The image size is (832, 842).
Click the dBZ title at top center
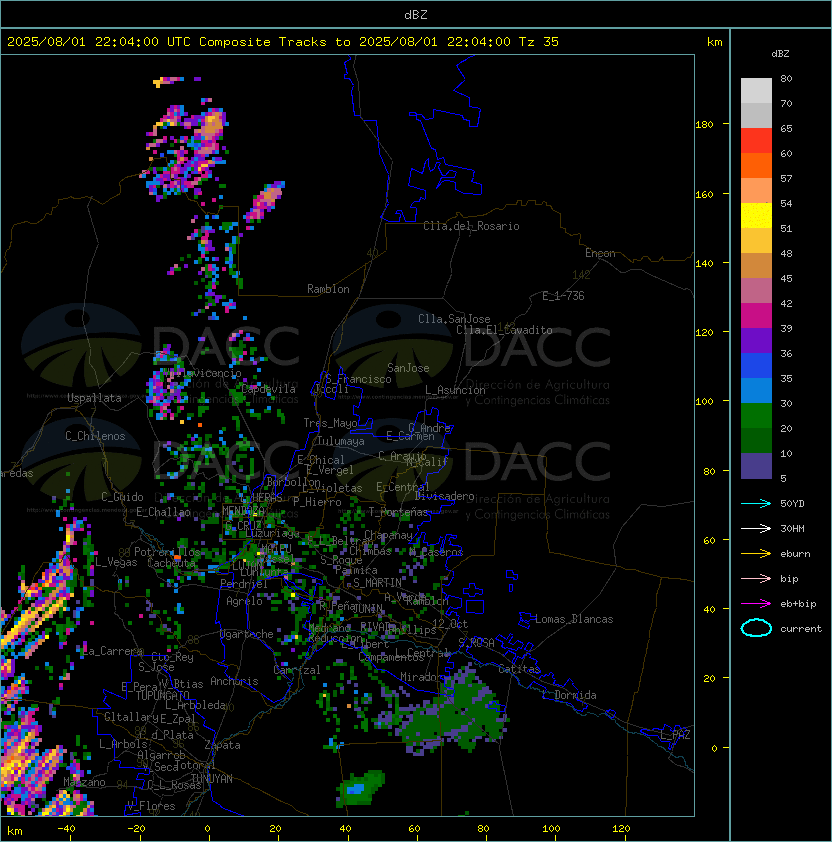(416, 15)
